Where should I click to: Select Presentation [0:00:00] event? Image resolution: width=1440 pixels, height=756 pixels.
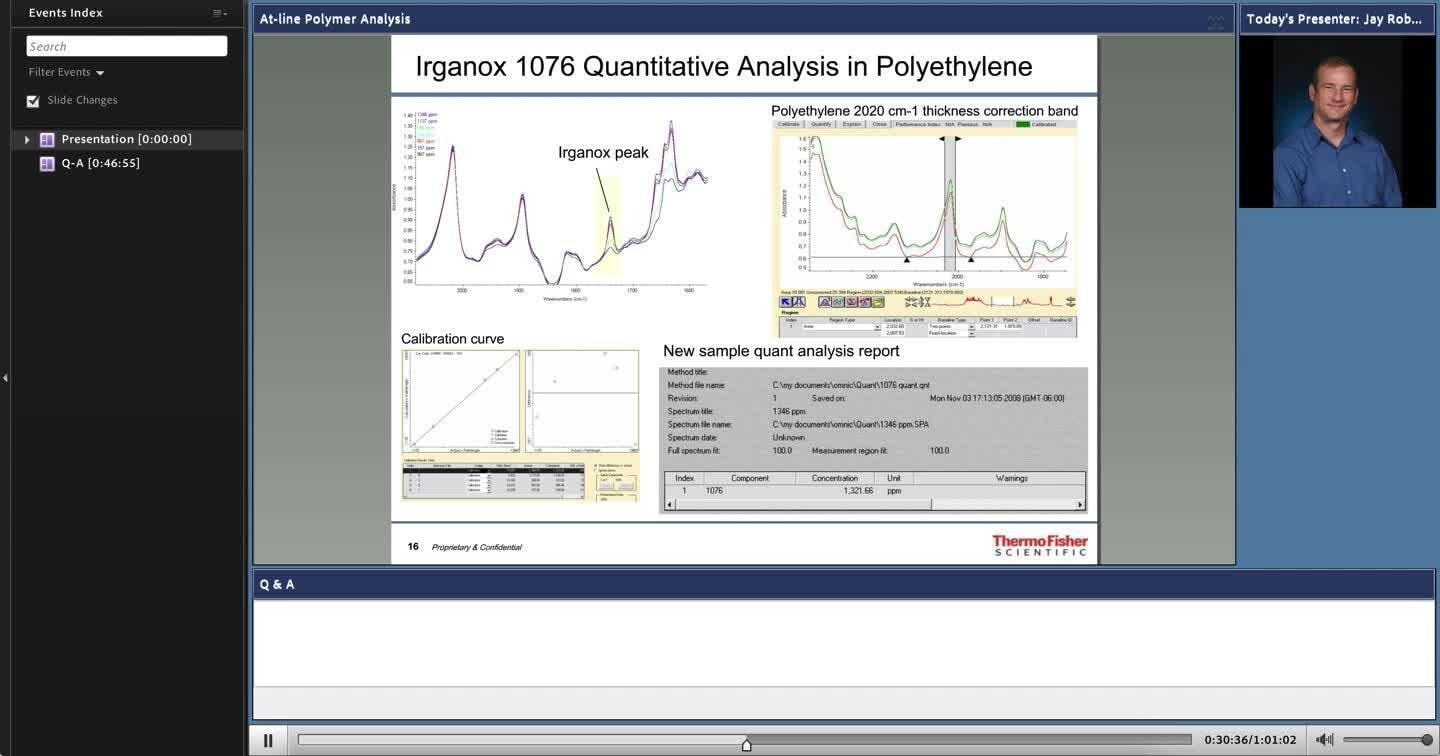[126, 139]
